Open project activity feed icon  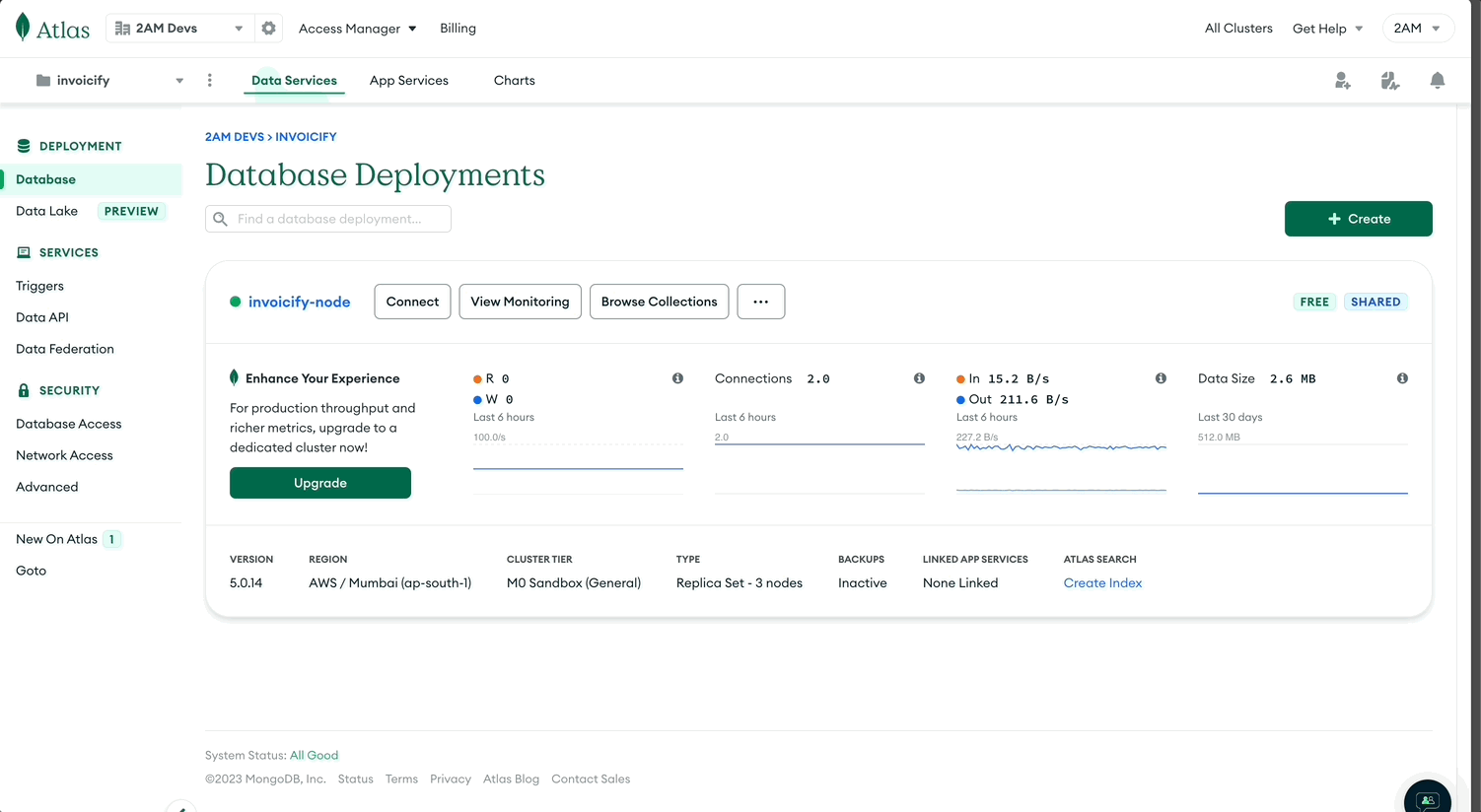(1390, 81)
